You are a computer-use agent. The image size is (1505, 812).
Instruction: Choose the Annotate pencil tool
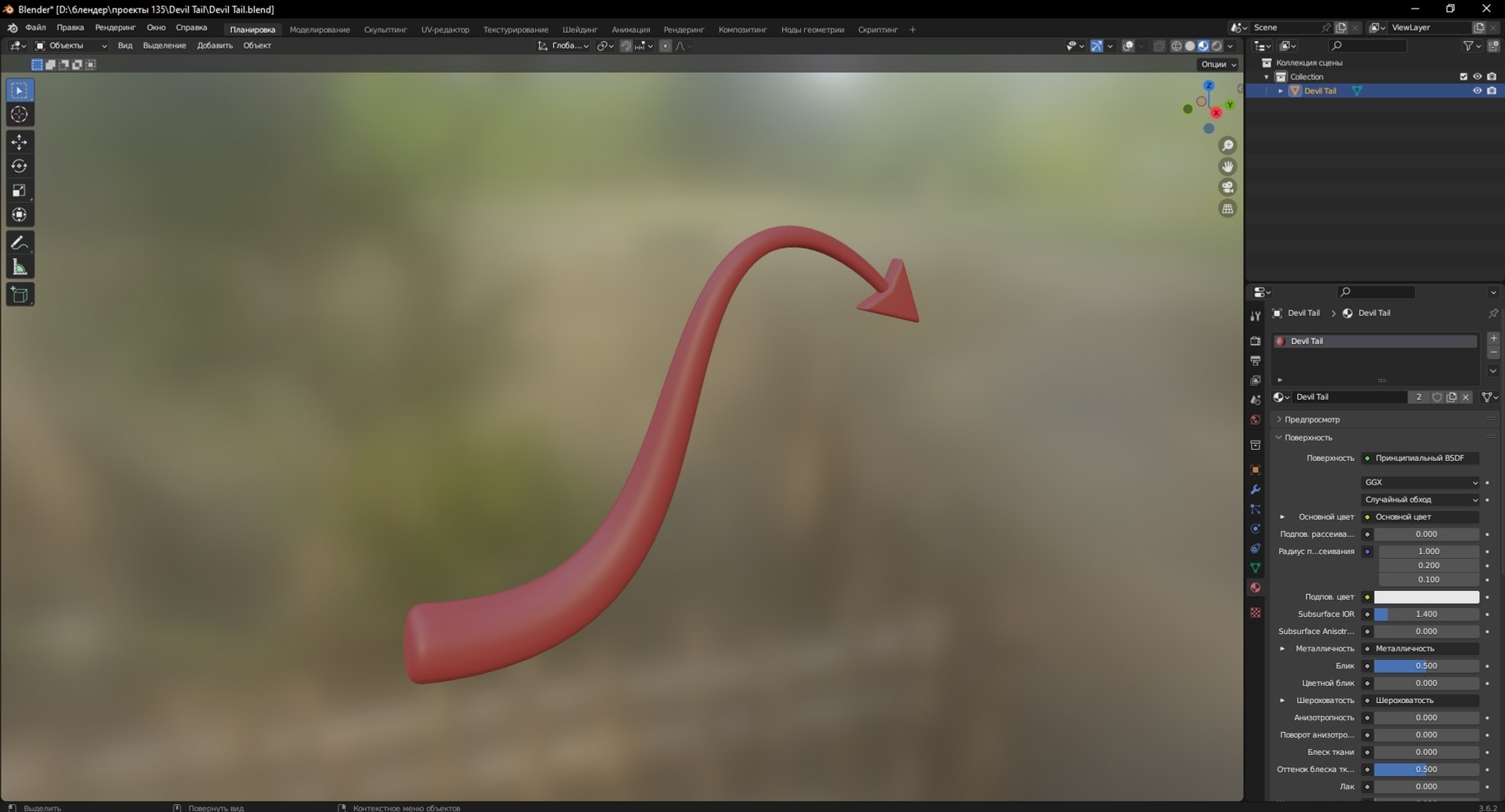tap(20, 243)
